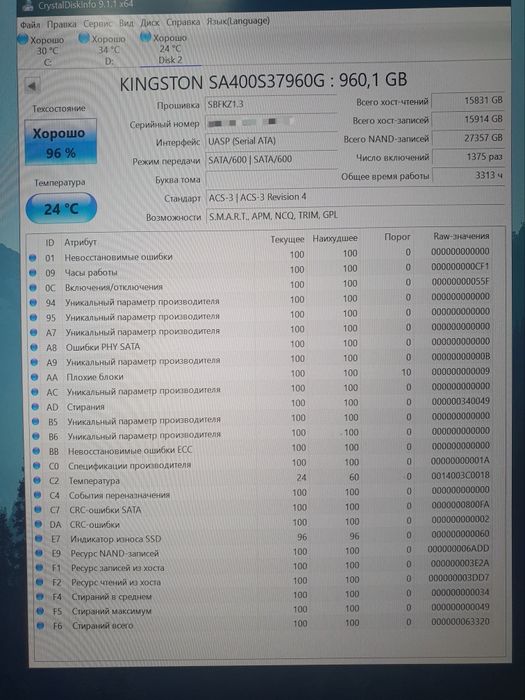Click the status dot of attribute F1
Image resolution: width=525 pixels, height=700 pixels.
pyautogui.click(x=40, y=568)
